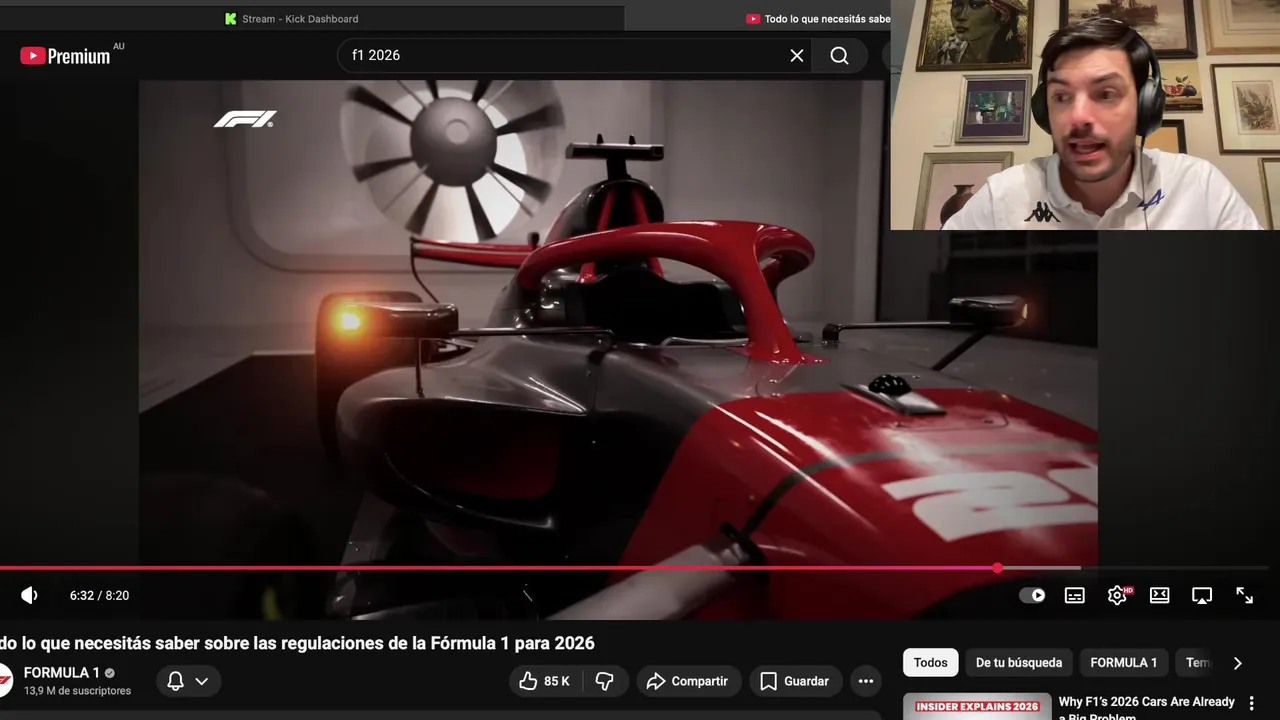Open Compartir share dialog
Screen dimensions: 1280x720
689,681
